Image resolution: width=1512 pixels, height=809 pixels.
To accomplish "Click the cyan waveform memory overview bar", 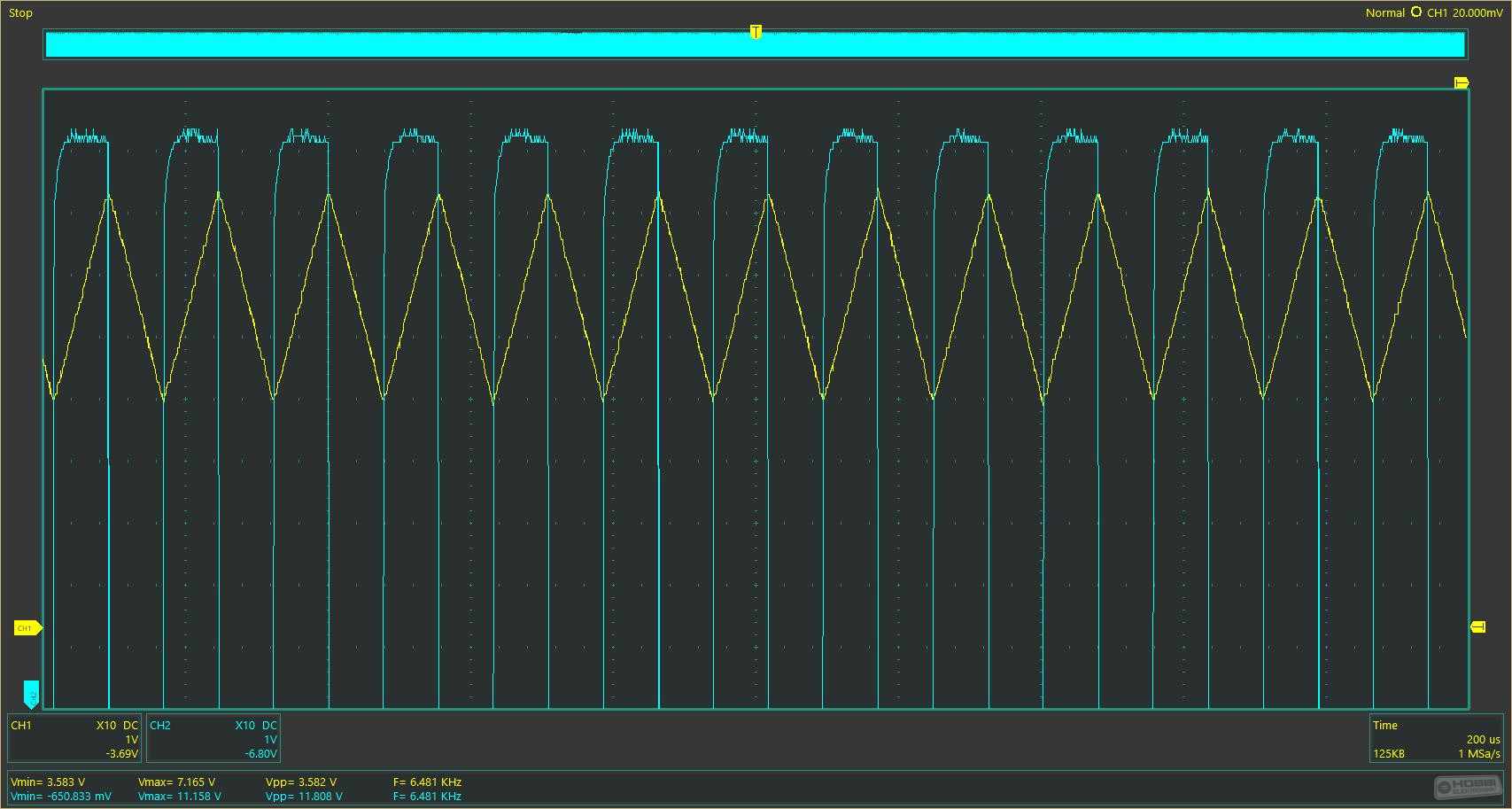I will (755, 44).
